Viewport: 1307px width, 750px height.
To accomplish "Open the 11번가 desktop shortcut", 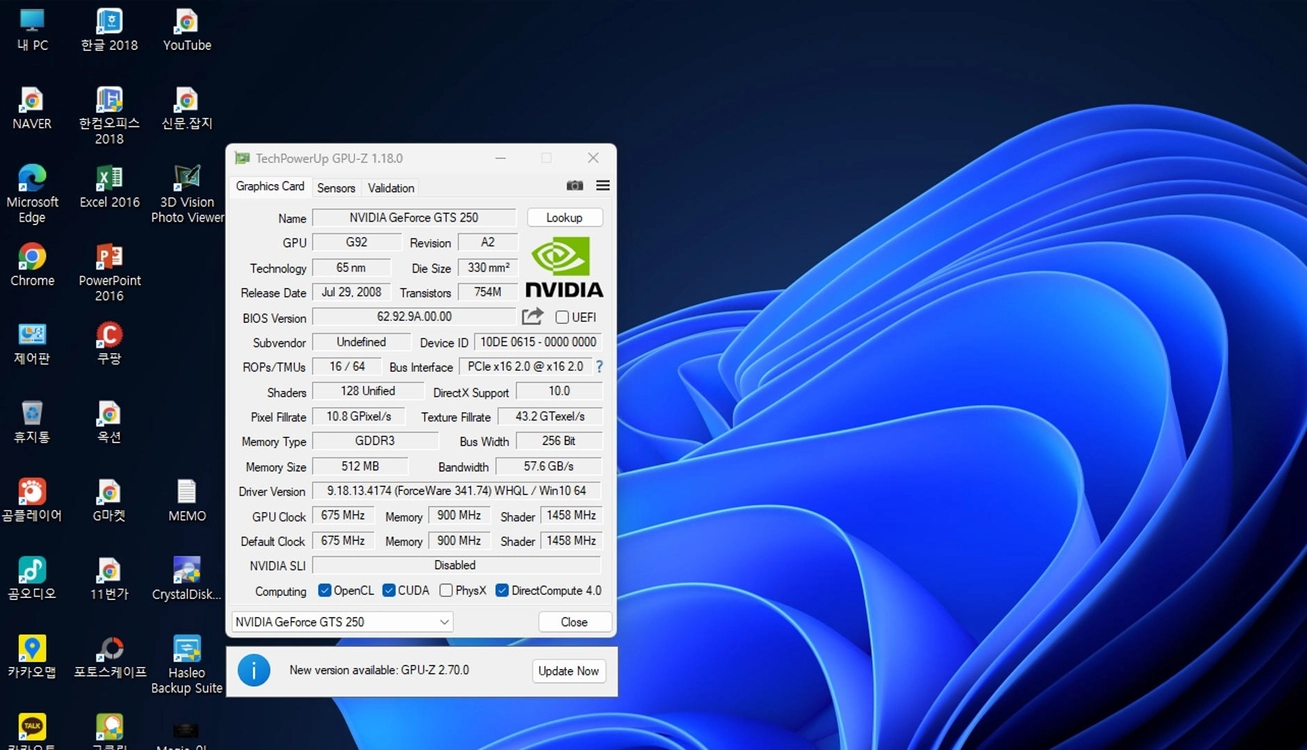I will pos(109,578).
